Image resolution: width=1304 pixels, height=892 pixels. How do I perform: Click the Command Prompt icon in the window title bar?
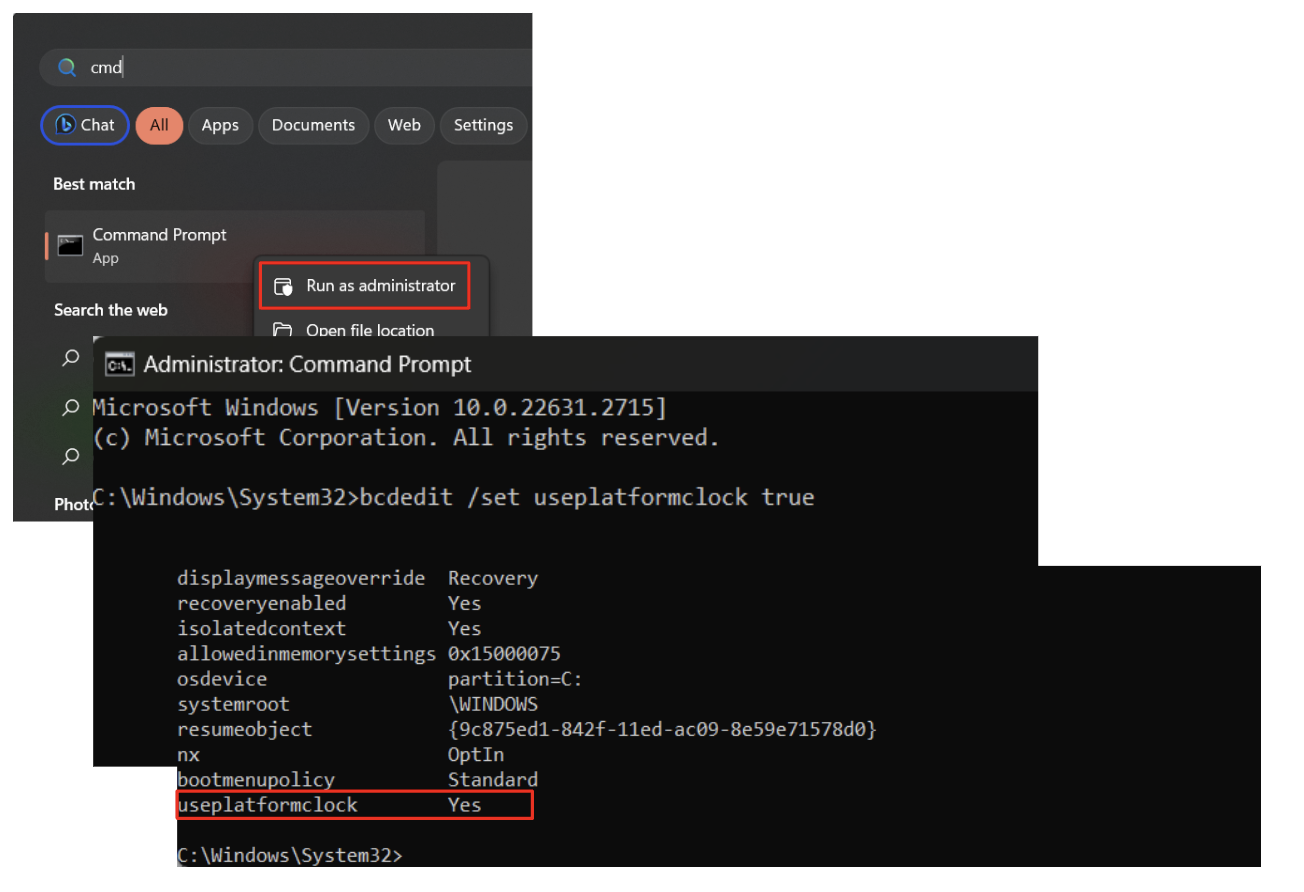pyautogui.click(x=119, y=364)
